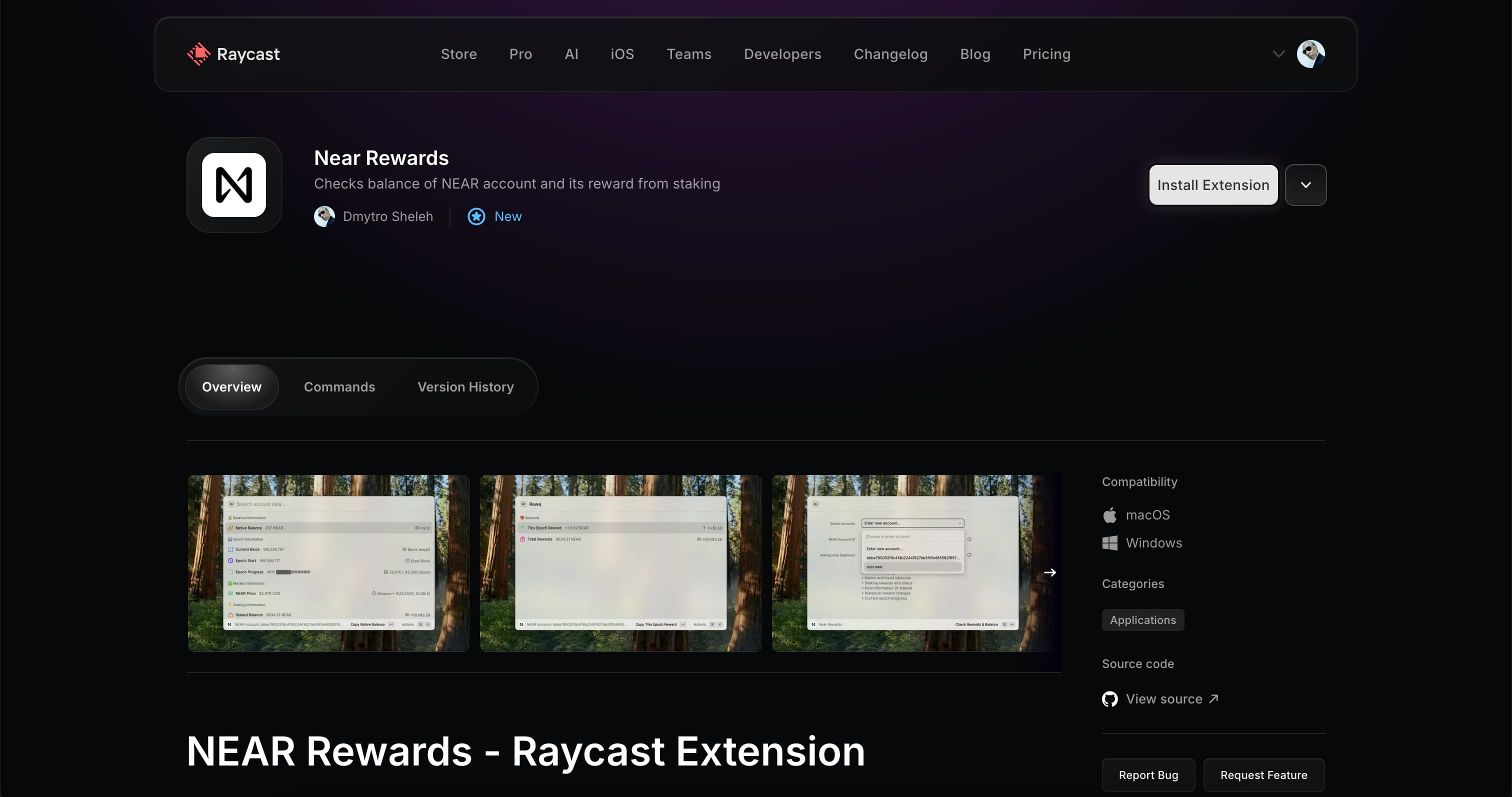Click the Applications category tag
Screen dimensions: 1512x797
(x=1142, y=620)
